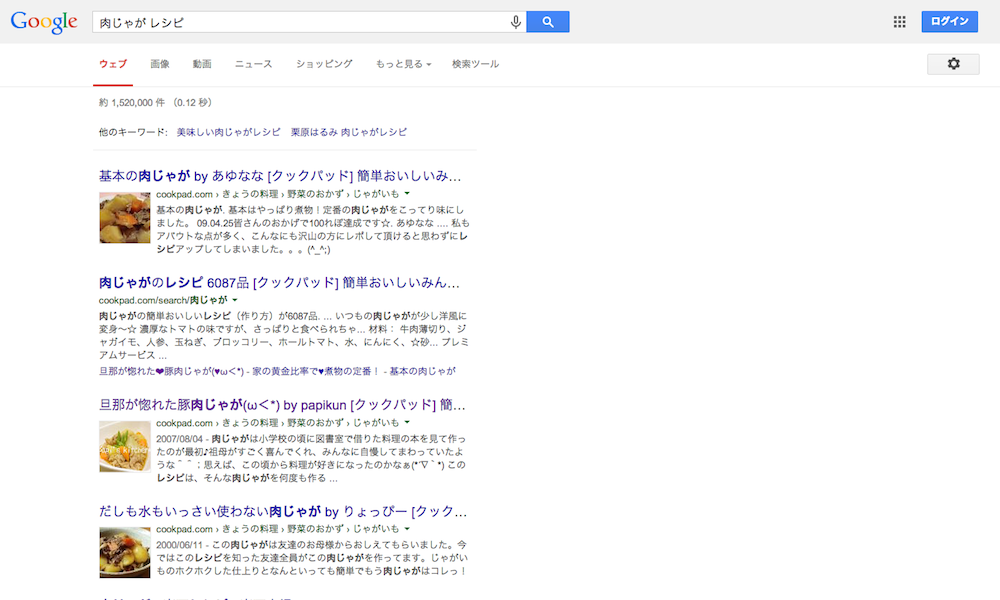Focus the search box containing 肉じゃが レシピ
Screen dimensions: 1000x600
pos(300,22)
